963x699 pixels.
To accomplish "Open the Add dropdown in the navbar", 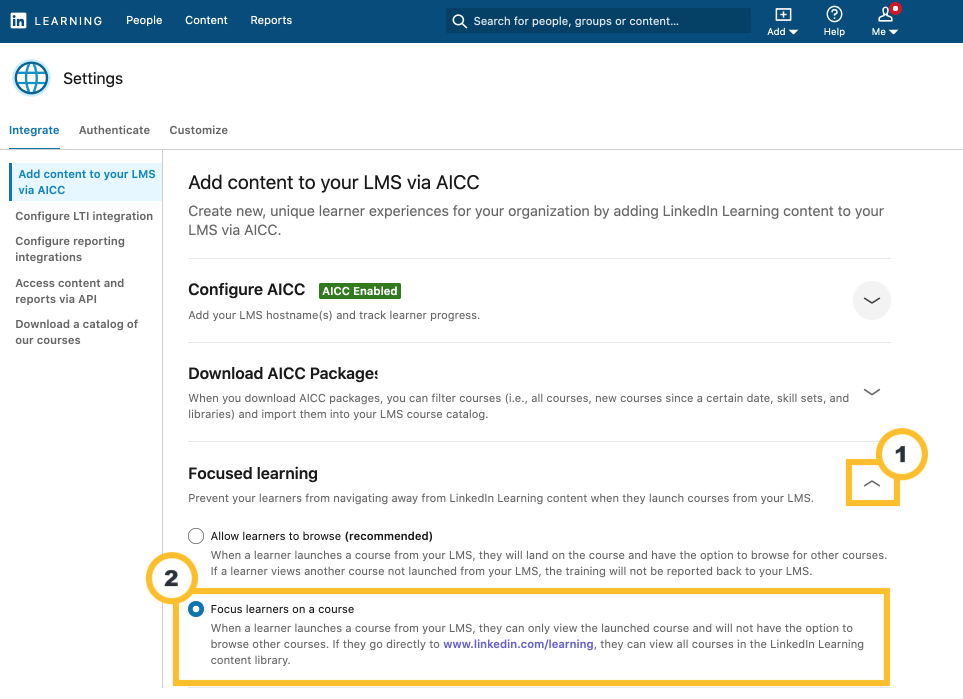I will point(781,21).
